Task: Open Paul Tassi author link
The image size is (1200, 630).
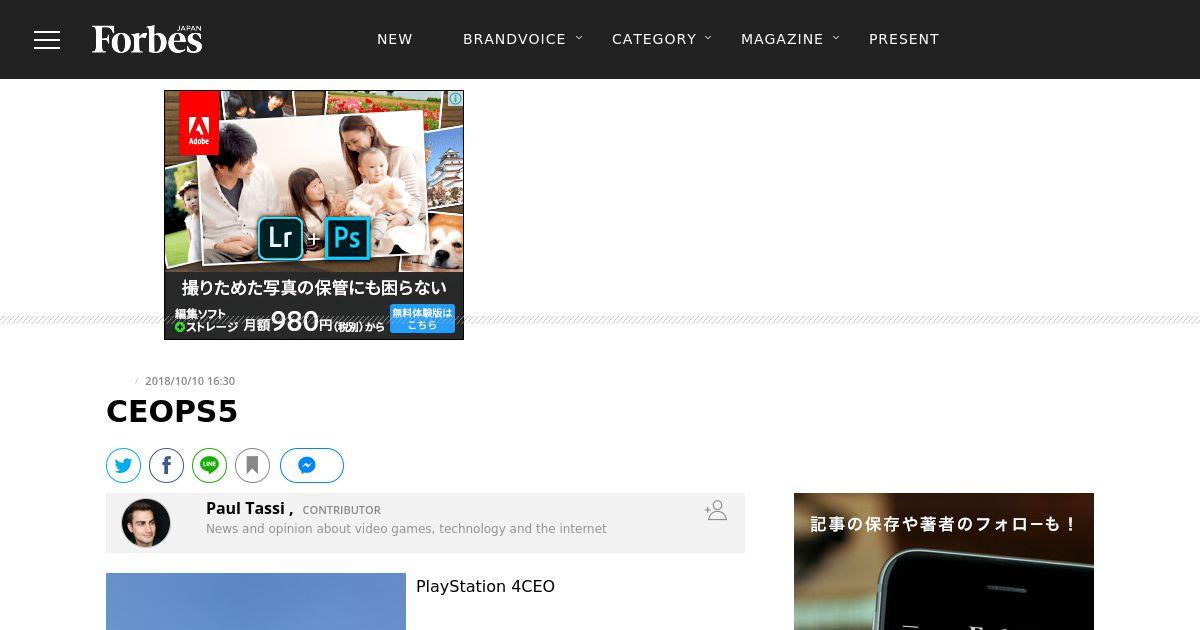Action: [246, 508]
